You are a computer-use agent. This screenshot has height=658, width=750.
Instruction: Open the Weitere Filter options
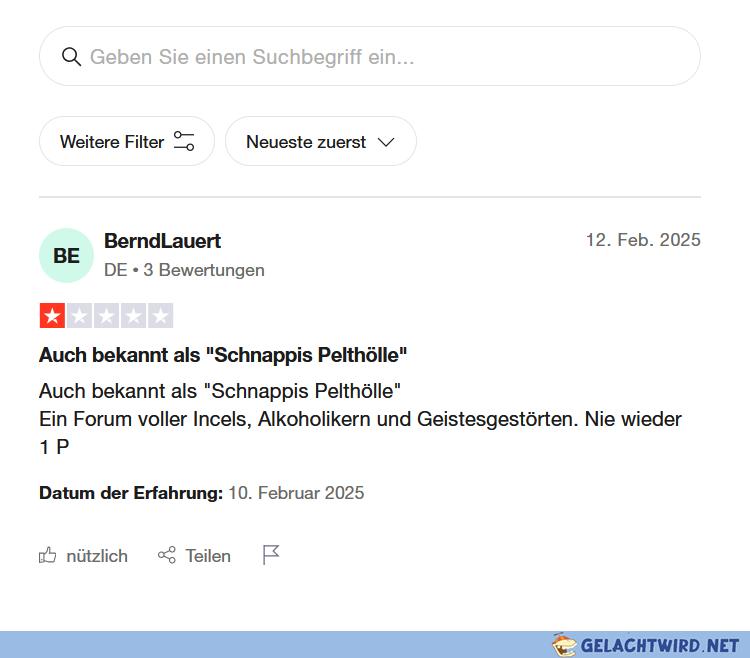tap(127, 142)
